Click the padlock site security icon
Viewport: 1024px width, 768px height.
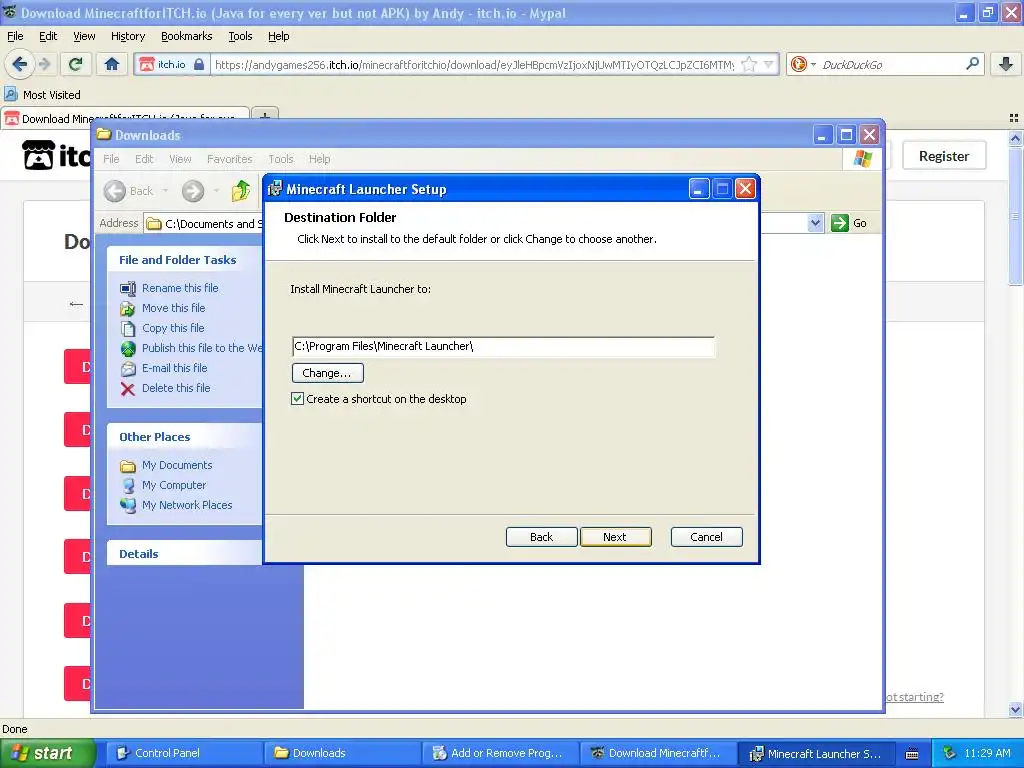(x=199, y=64)
